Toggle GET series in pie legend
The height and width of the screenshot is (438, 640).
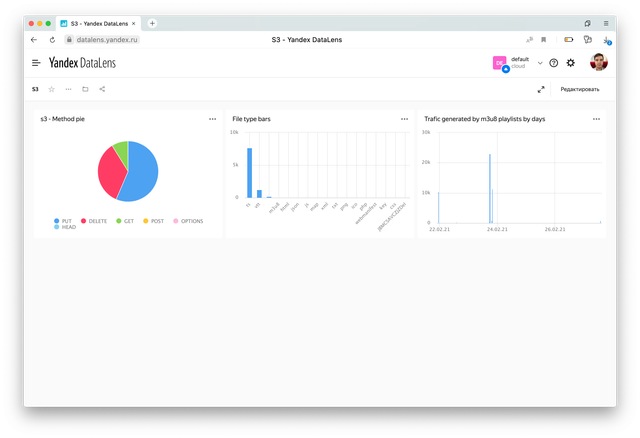pyautogui.click(x=126, y=220)
